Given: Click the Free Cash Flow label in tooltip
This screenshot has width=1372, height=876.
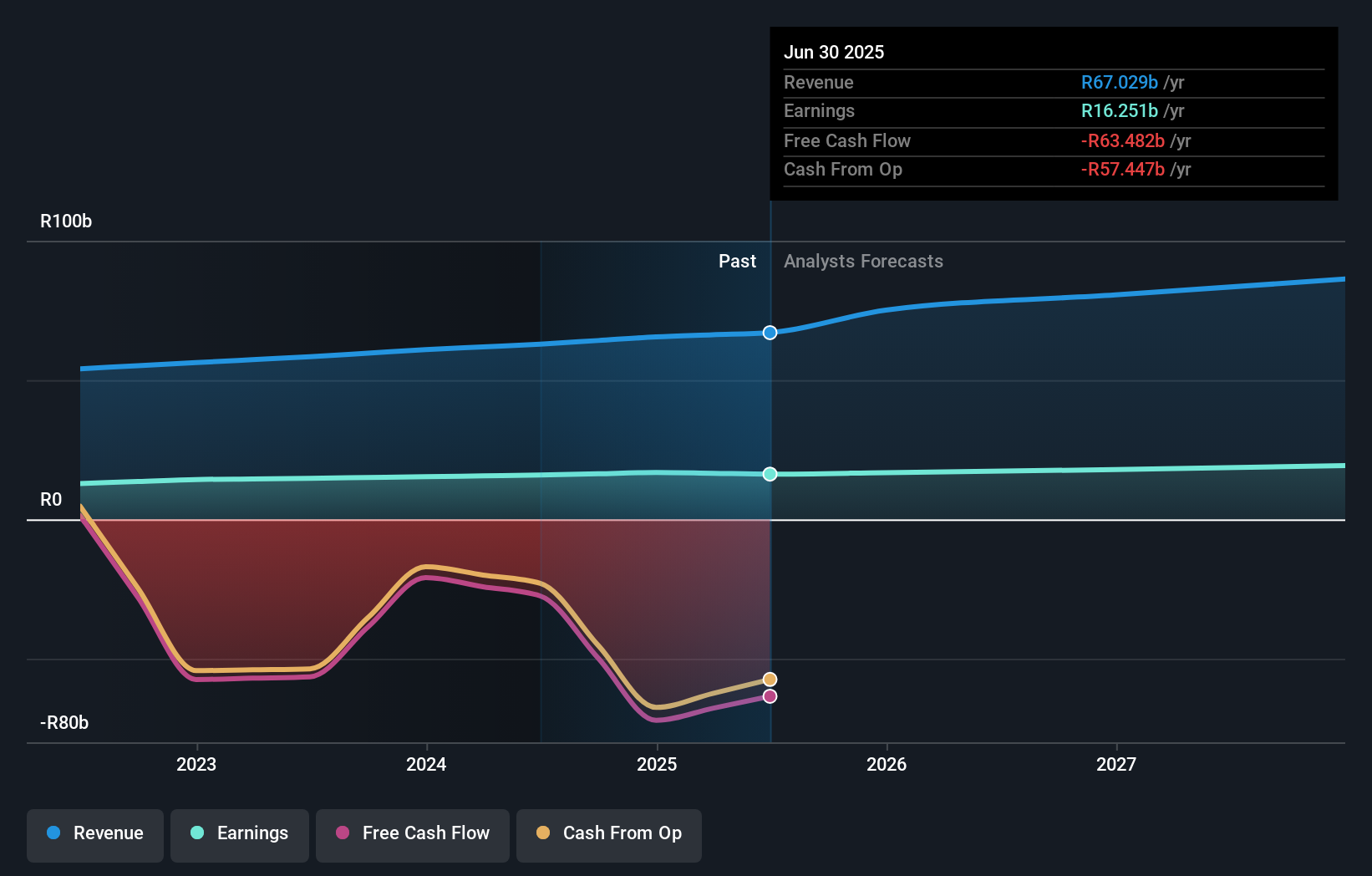Looking at the screenshot, I should pyautogui.click(x=847, y=141).
